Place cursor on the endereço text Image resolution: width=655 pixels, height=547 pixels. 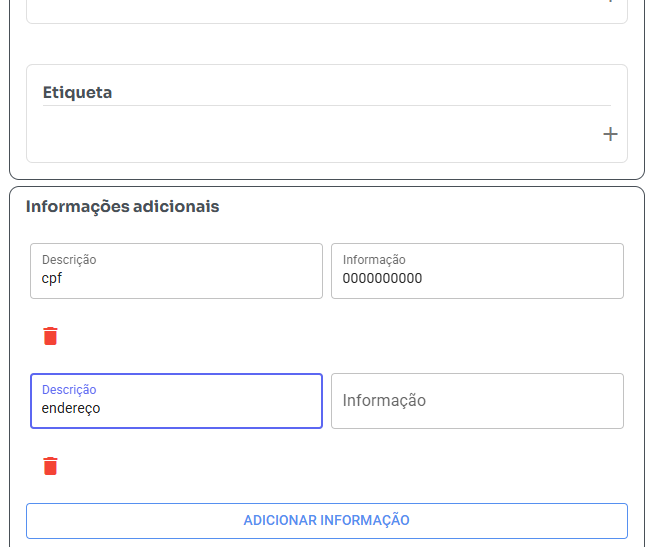click(70, 408)
